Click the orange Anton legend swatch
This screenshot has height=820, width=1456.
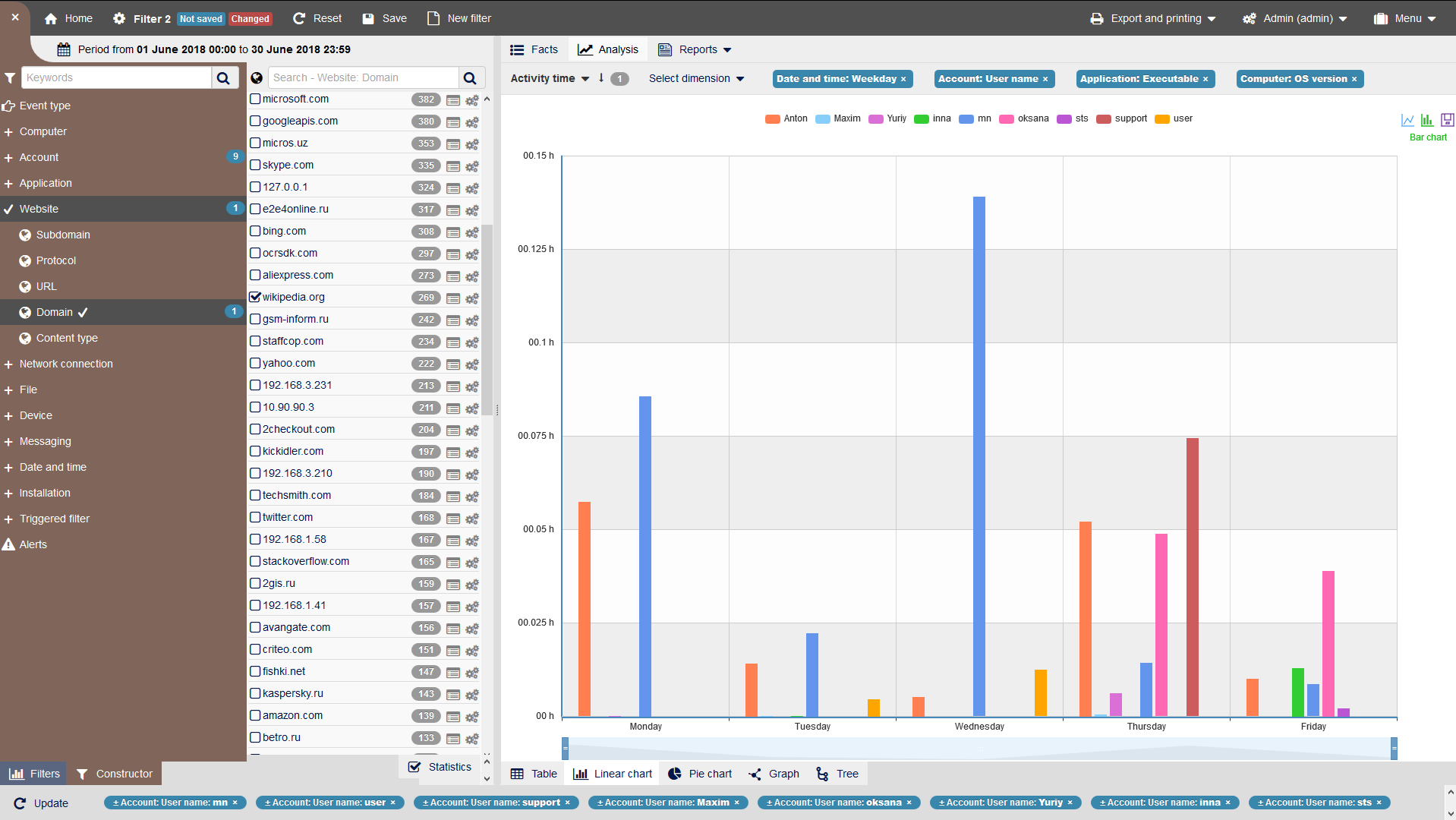coord(772,118)
